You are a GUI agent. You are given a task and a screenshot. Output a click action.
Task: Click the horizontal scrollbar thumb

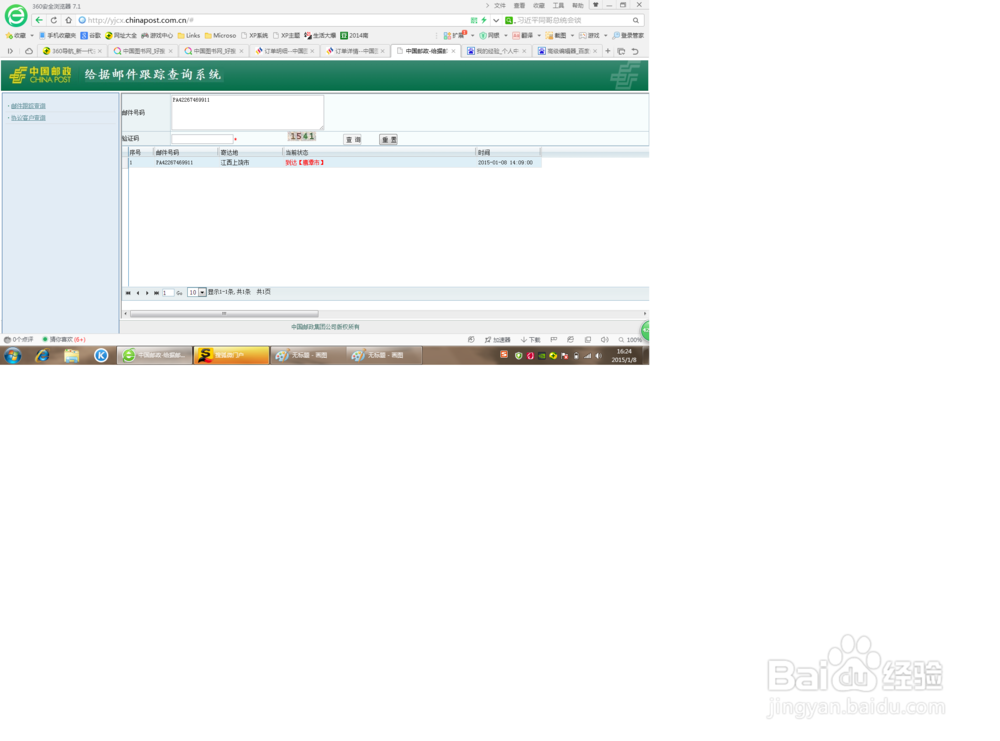(224, 314)
